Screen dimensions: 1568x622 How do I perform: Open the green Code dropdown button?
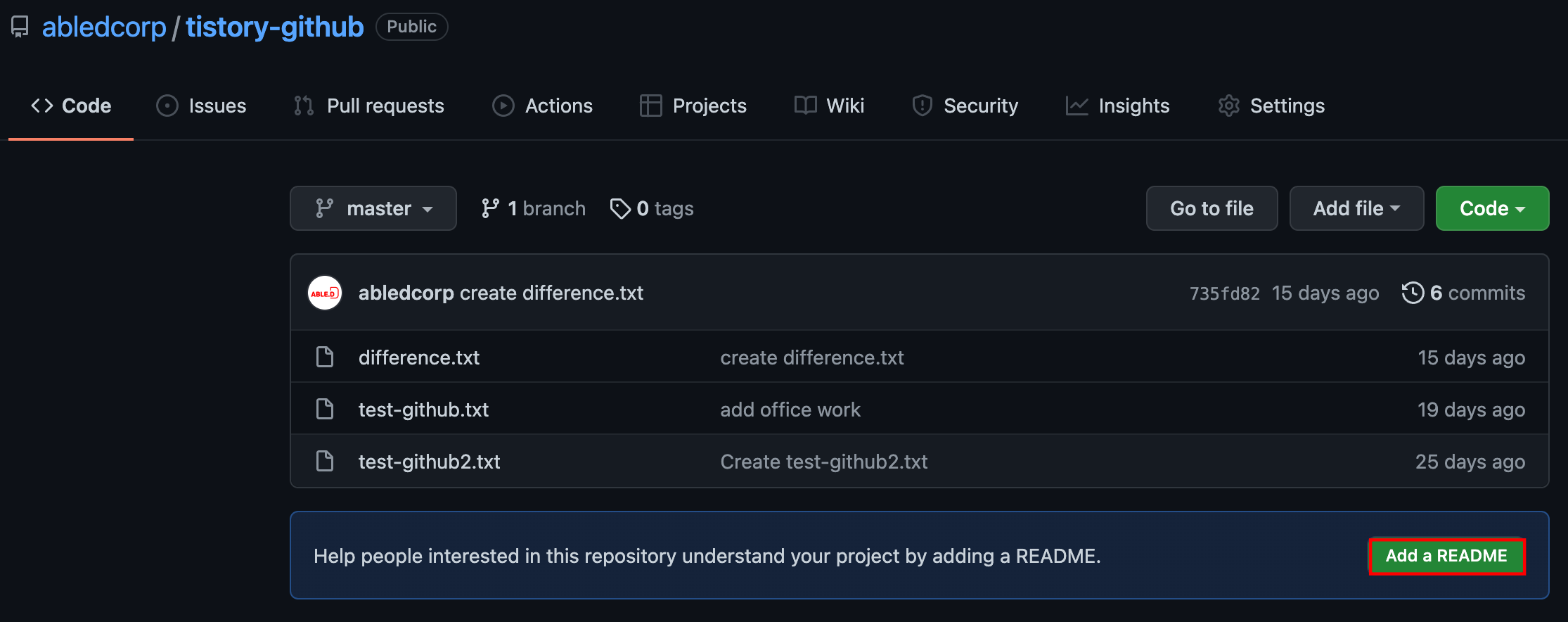(x=1492, y=208)
